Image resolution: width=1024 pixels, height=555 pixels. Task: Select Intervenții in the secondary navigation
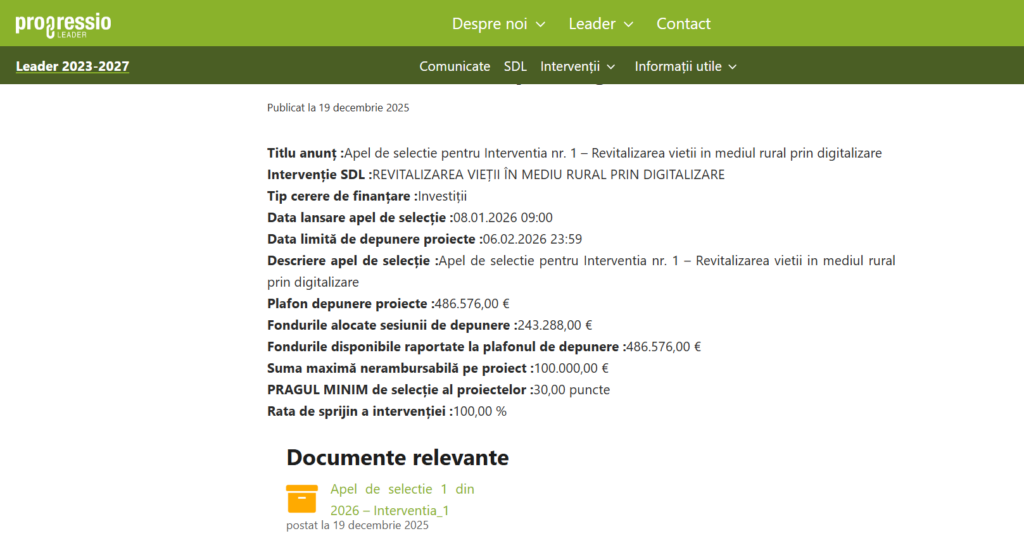pyautogui.click(x=569, y=67)
